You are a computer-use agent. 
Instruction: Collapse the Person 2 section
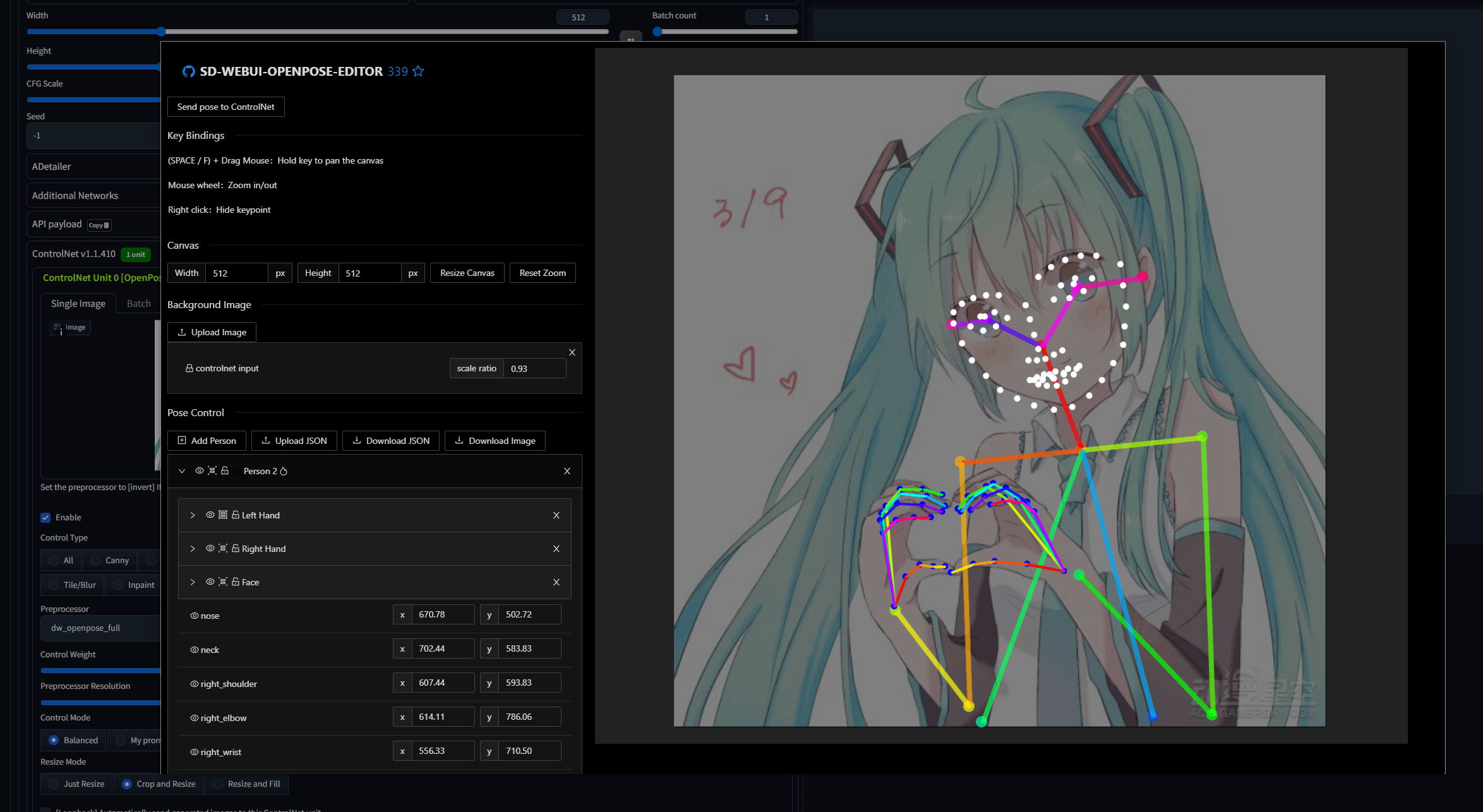click(182, 471)
